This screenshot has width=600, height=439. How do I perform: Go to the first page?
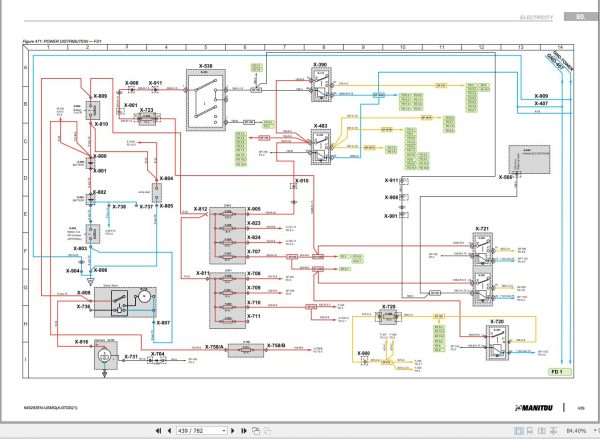click(158, 431)
